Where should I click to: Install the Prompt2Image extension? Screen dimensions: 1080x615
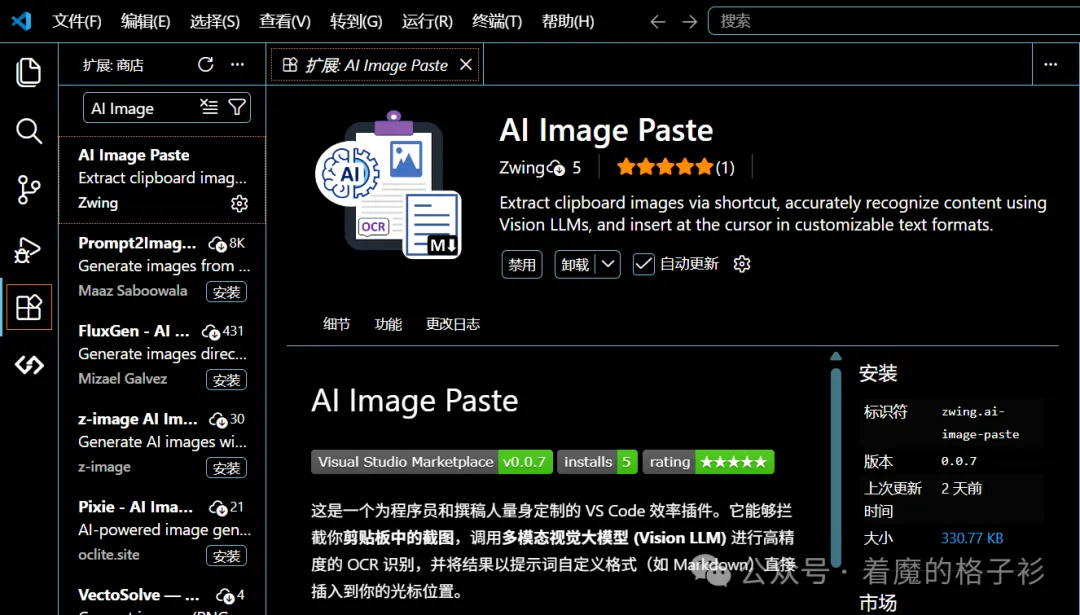click(x=227, y=292)
